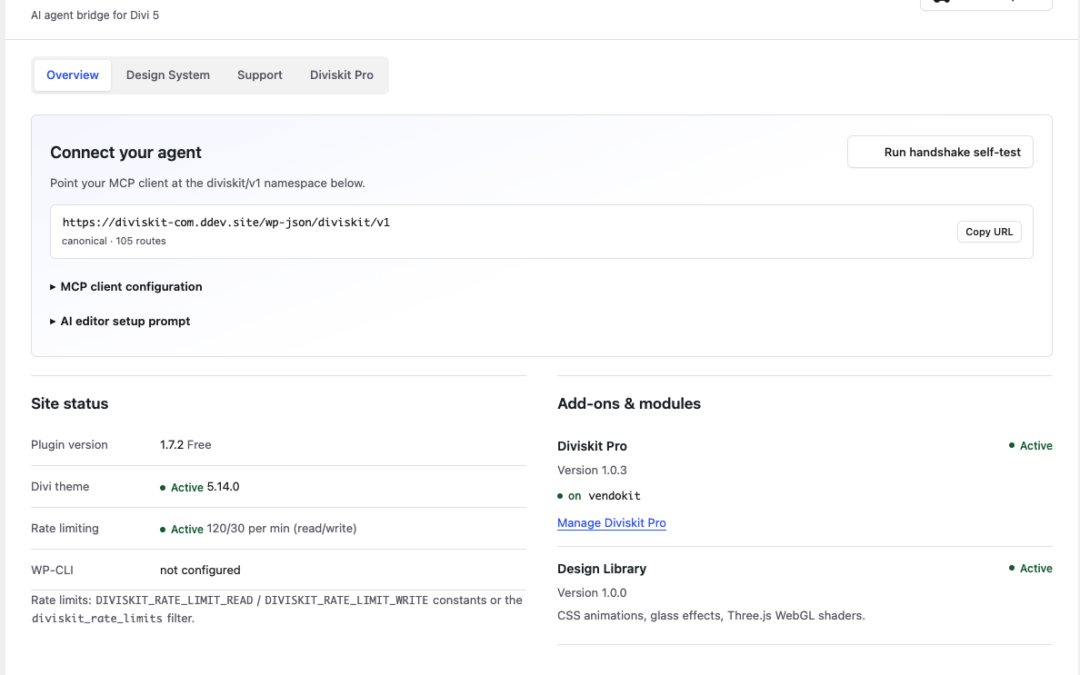Click the Site status heading
Screen dimensions: 1080x675
click(70, 404)
